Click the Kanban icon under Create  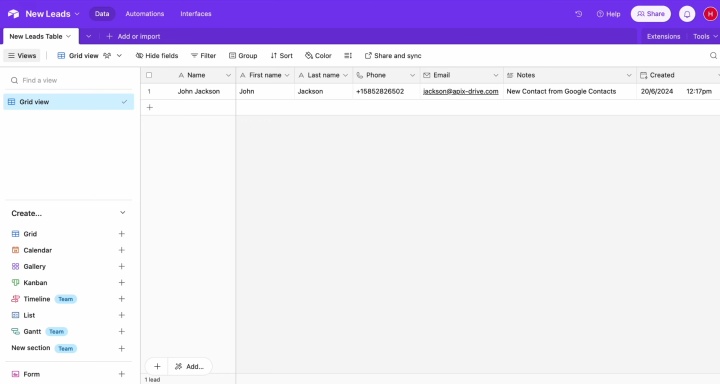coord(15,282)
